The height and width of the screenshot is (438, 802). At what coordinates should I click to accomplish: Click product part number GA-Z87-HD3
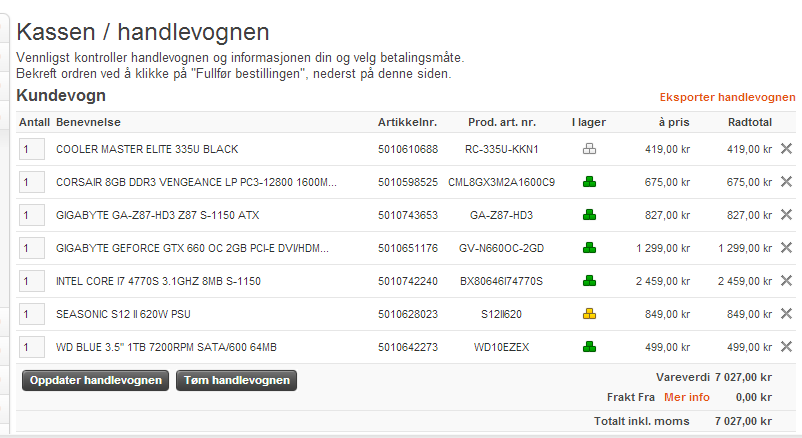(x=501, y=215)
